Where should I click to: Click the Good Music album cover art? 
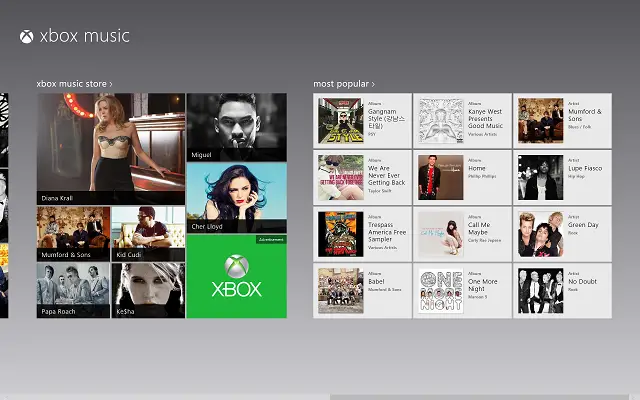tap(441, 120)
